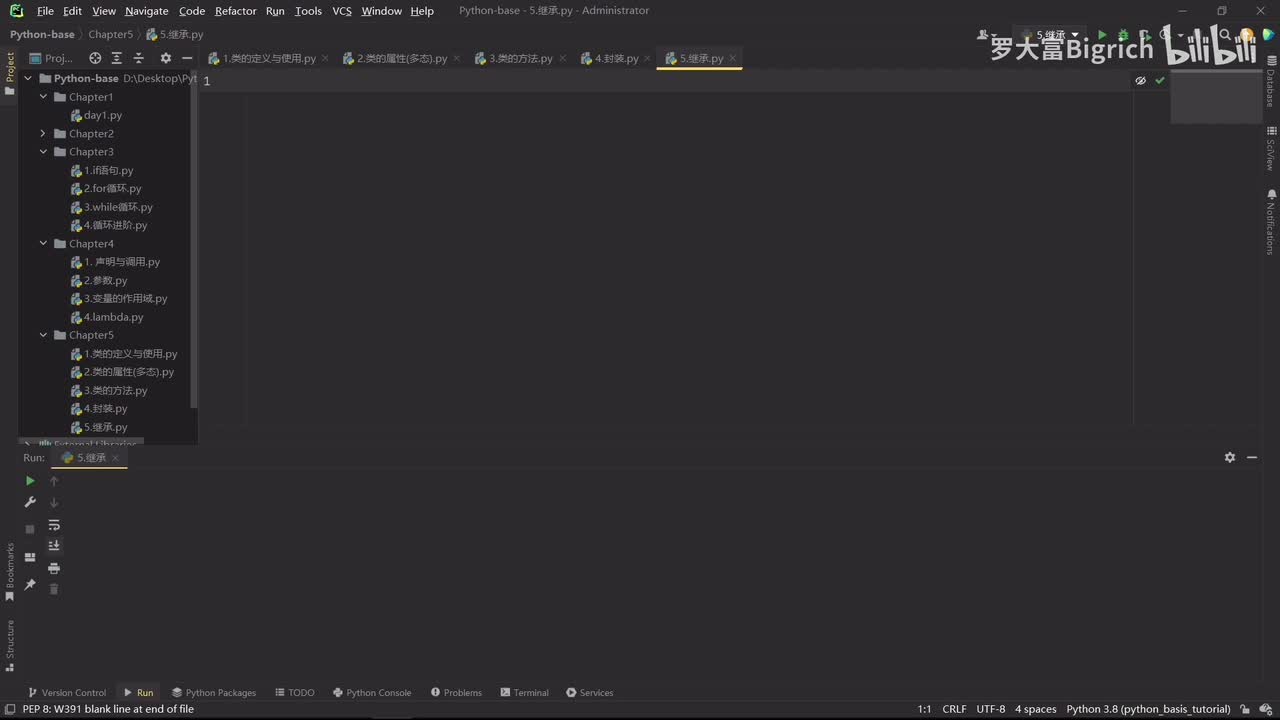Pin the Run tab with pushpin
This screenshot has height=720, width=1280.
click(x=30, y=584)
